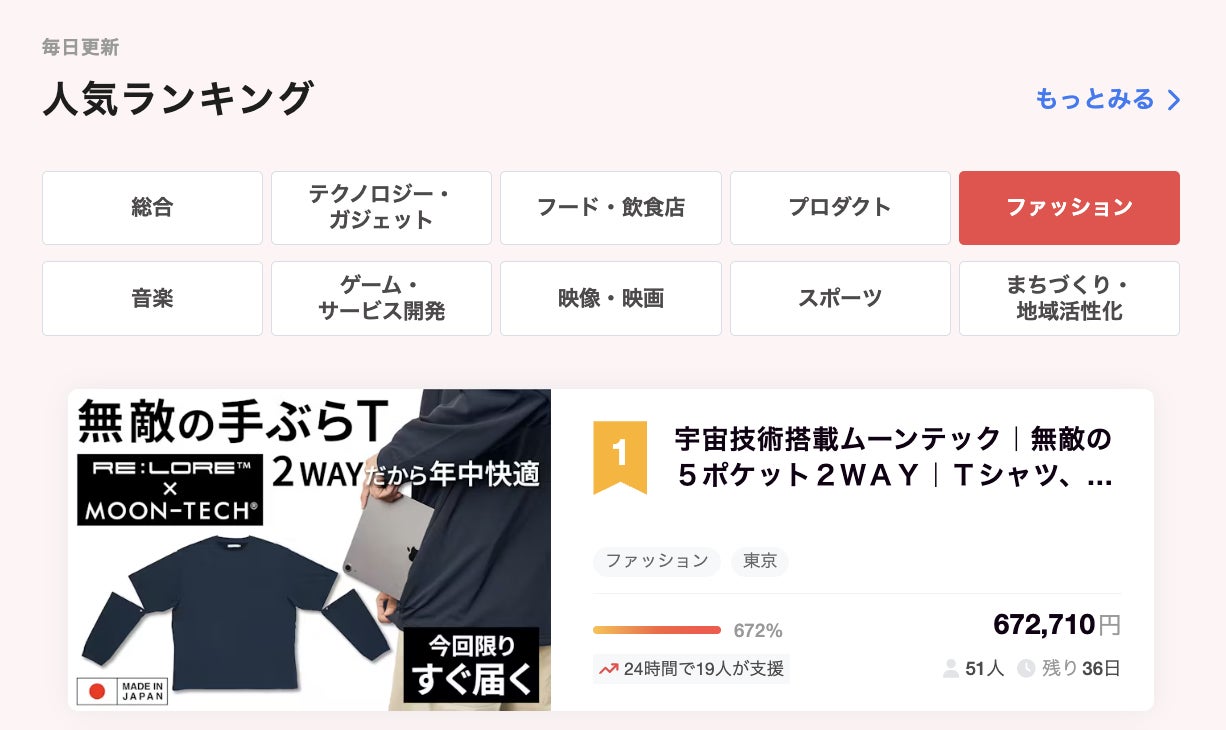Choose まちづくり・地域活性化 tab

1069,298
